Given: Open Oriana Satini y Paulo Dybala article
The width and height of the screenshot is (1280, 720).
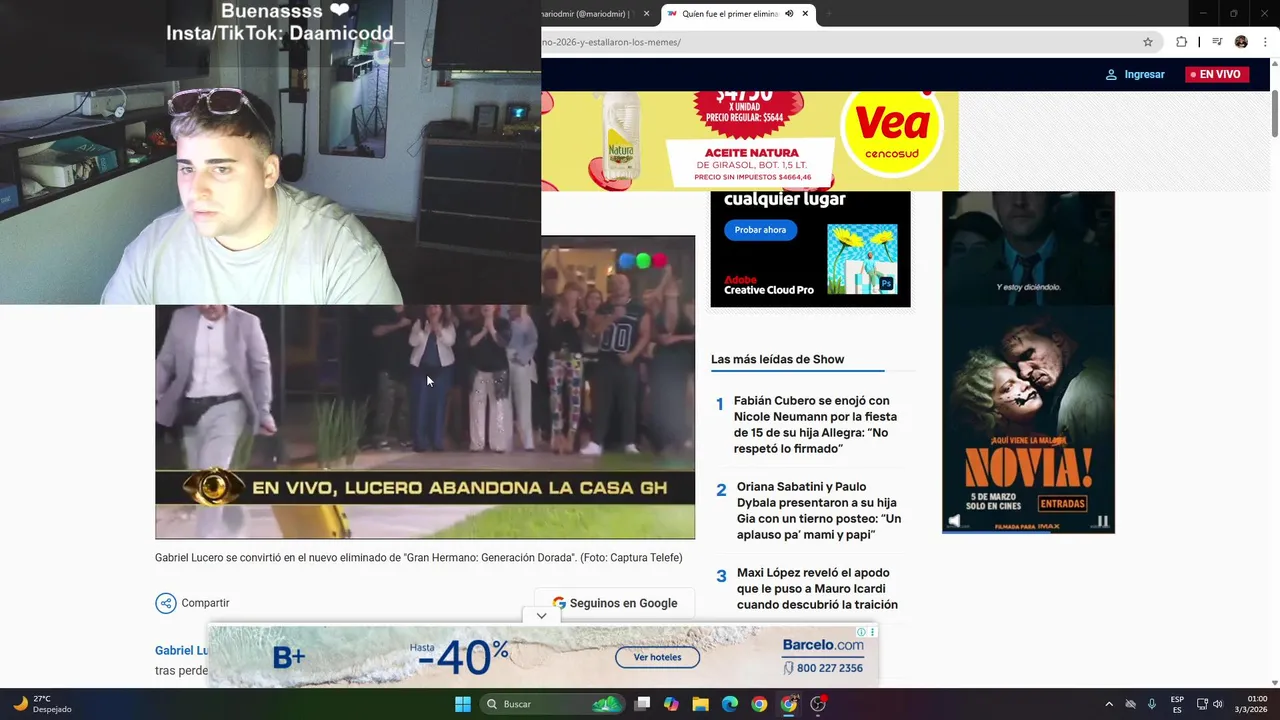Looking at the screenshot, I should tap(819, 511).
